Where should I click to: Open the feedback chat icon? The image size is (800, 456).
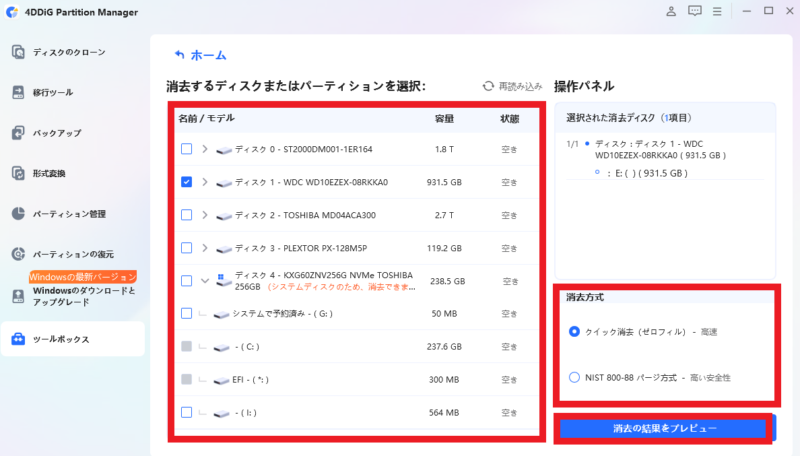(694, 11)
